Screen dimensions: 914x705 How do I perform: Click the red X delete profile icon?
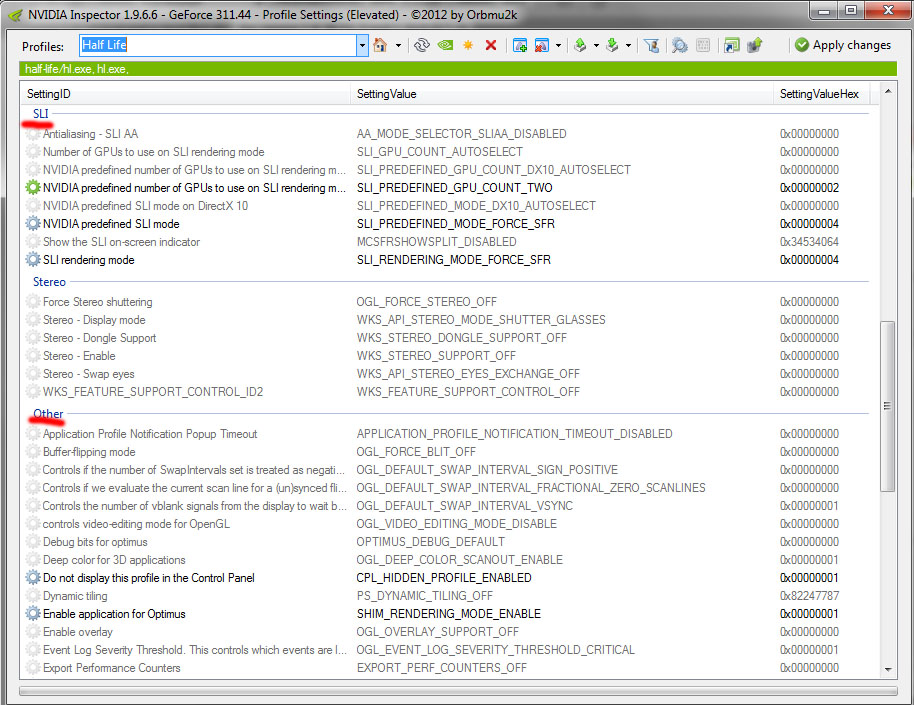pyautogui.click(x=491, y=45)
